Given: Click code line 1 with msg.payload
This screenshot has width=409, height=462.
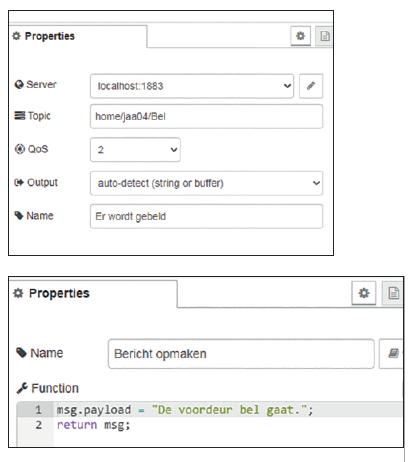Looking at the screenshot, I should pyautogui.click(x=185, y=410).
